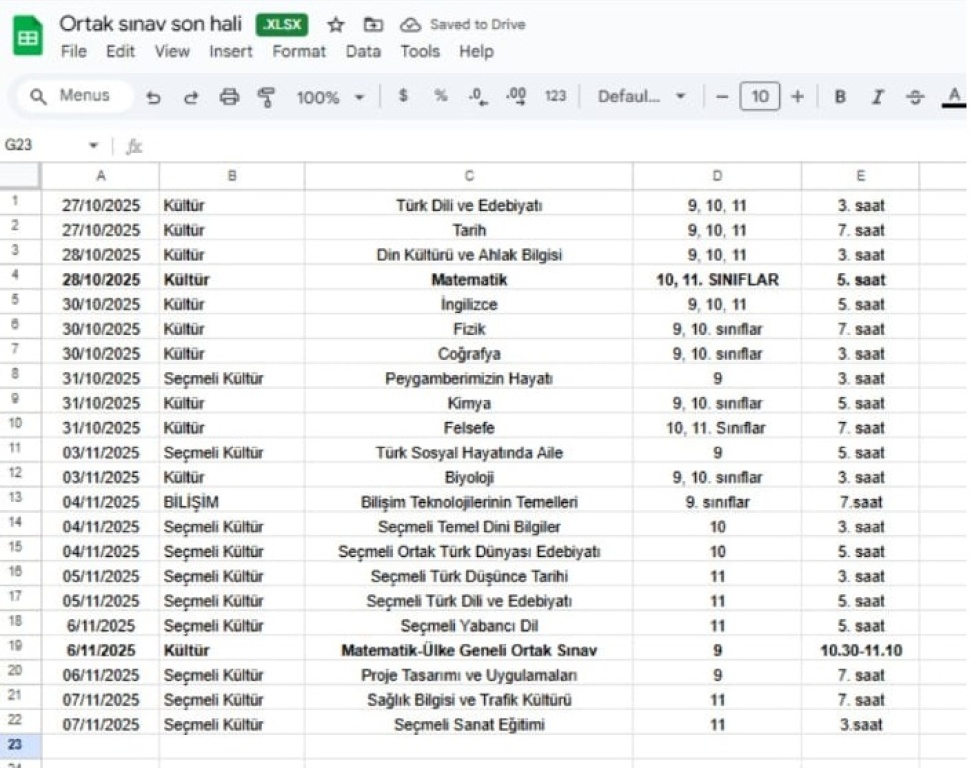The height and width of the screenshot is (768, 972).
Task: Open the name box G23 dropdown
Action: (94, 146)
